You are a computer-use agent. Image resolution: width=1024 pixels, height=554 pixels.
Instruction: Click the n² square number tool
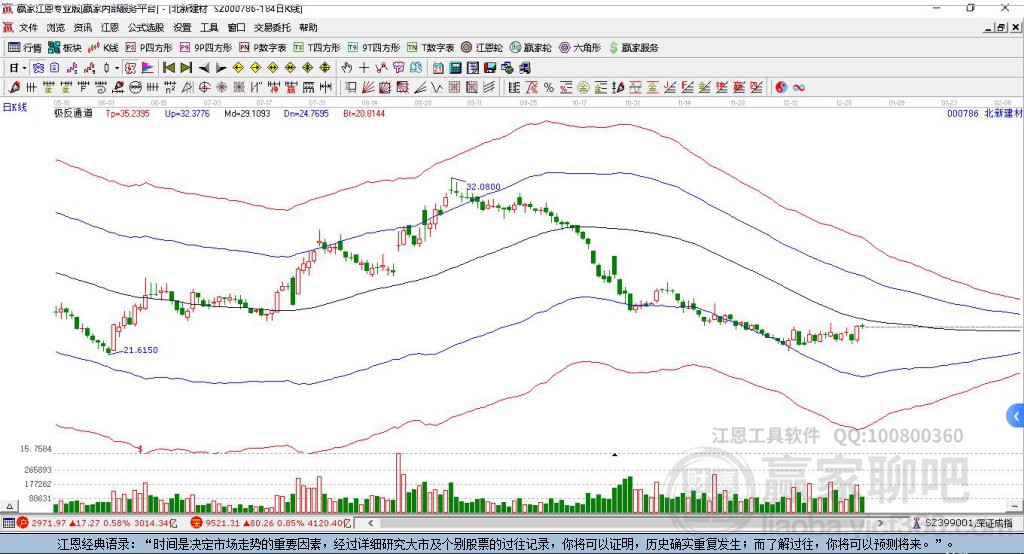170,88
